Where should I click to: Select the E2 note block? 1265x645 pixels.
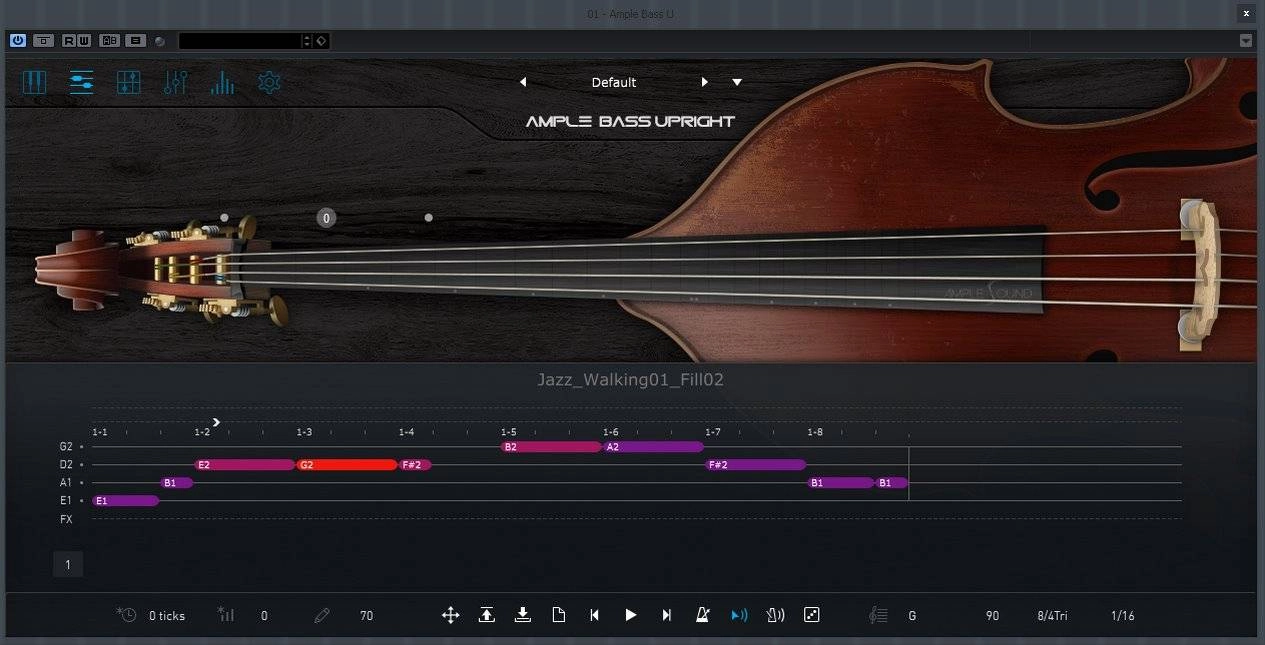coord(245,464)
